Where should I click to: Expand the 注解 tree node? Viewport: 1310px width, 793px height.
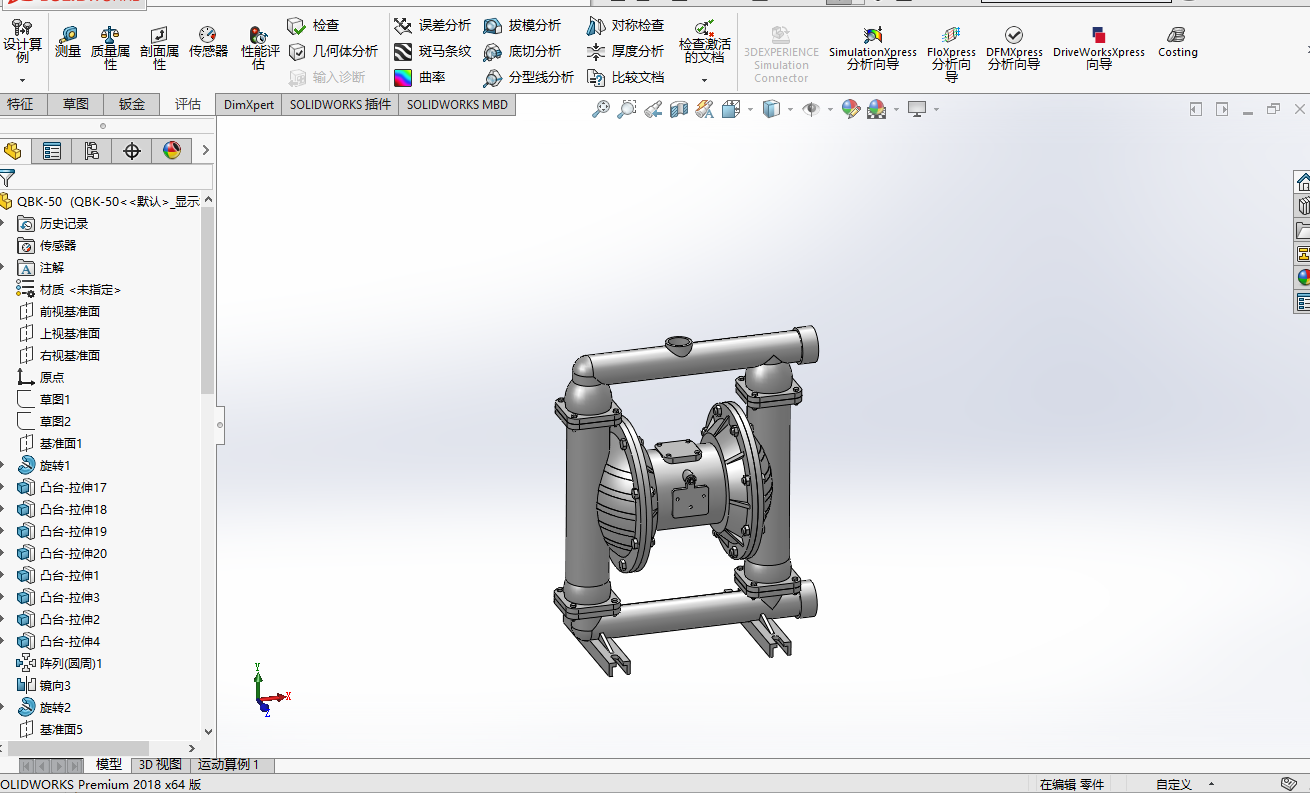pyautogui.click(x=3, y=268)
